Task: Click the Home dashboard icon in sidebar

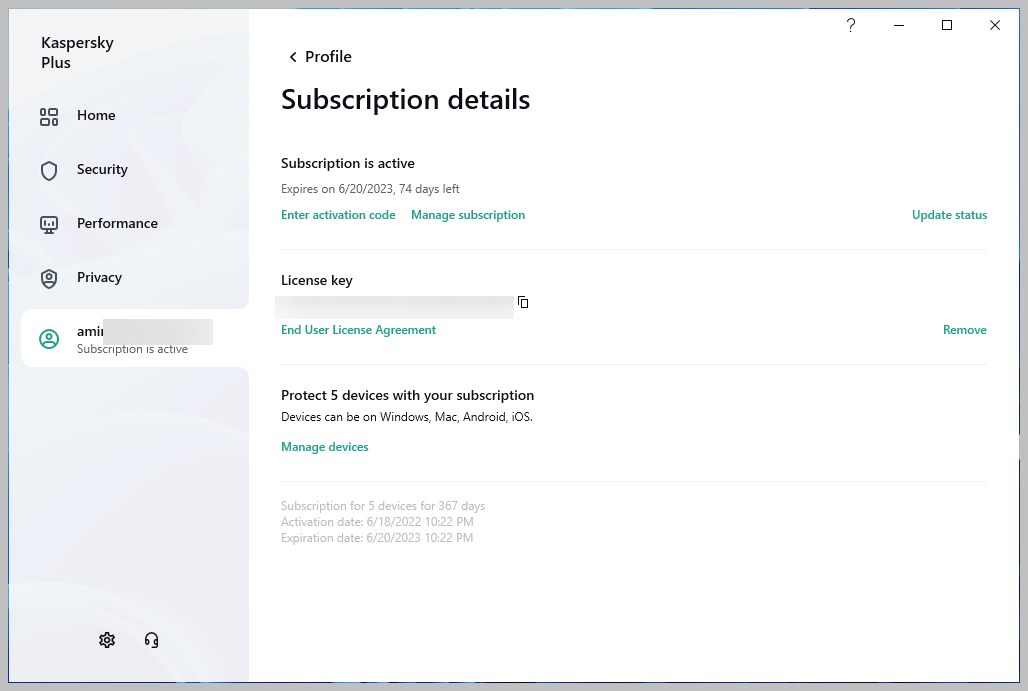Action: [49, 117]
